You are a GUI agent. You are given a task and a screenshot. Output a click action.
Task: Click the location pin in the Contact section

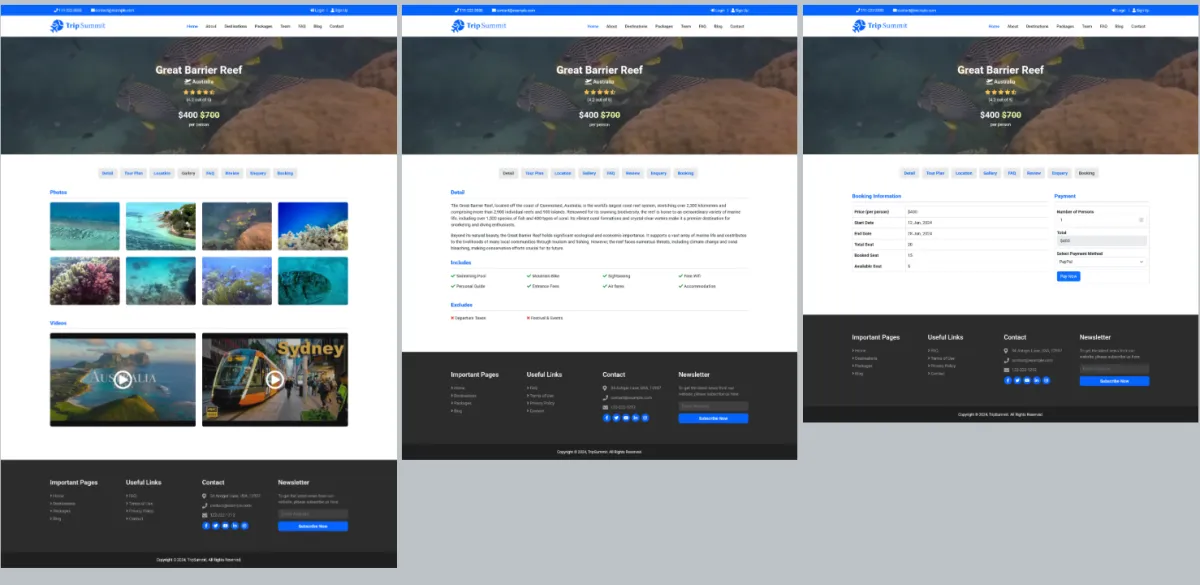coord(205,495)
